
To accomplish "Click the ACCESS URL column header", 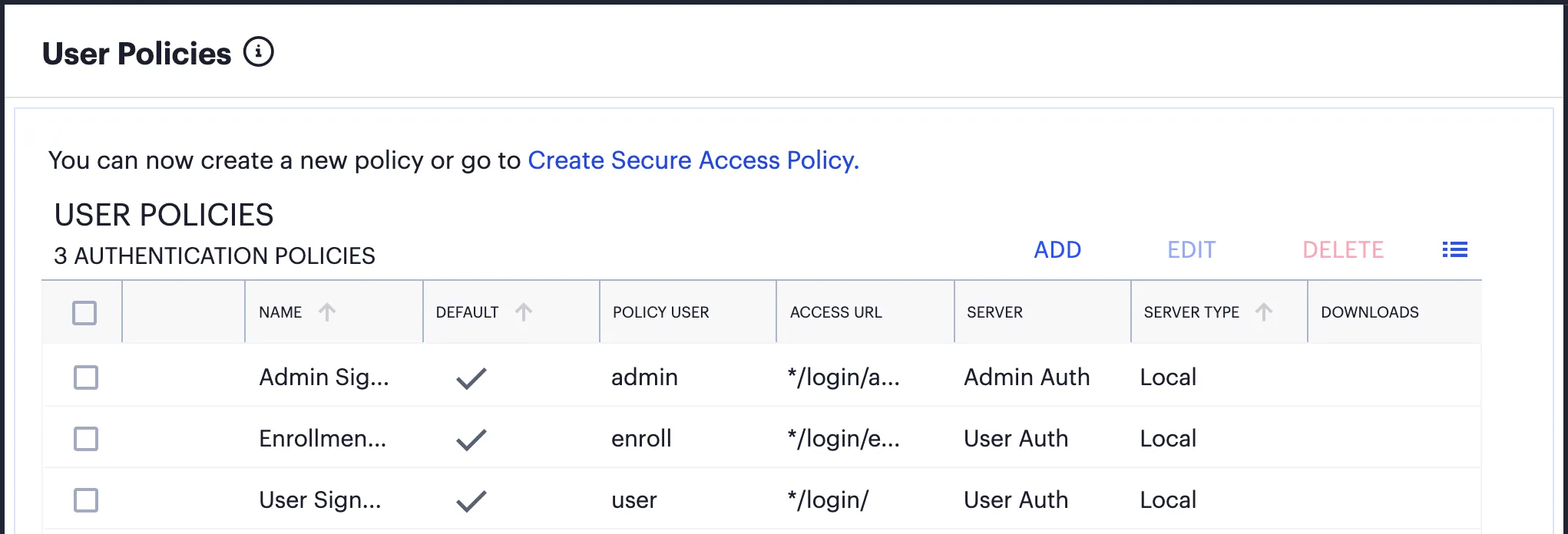I will tap(836, 312).
